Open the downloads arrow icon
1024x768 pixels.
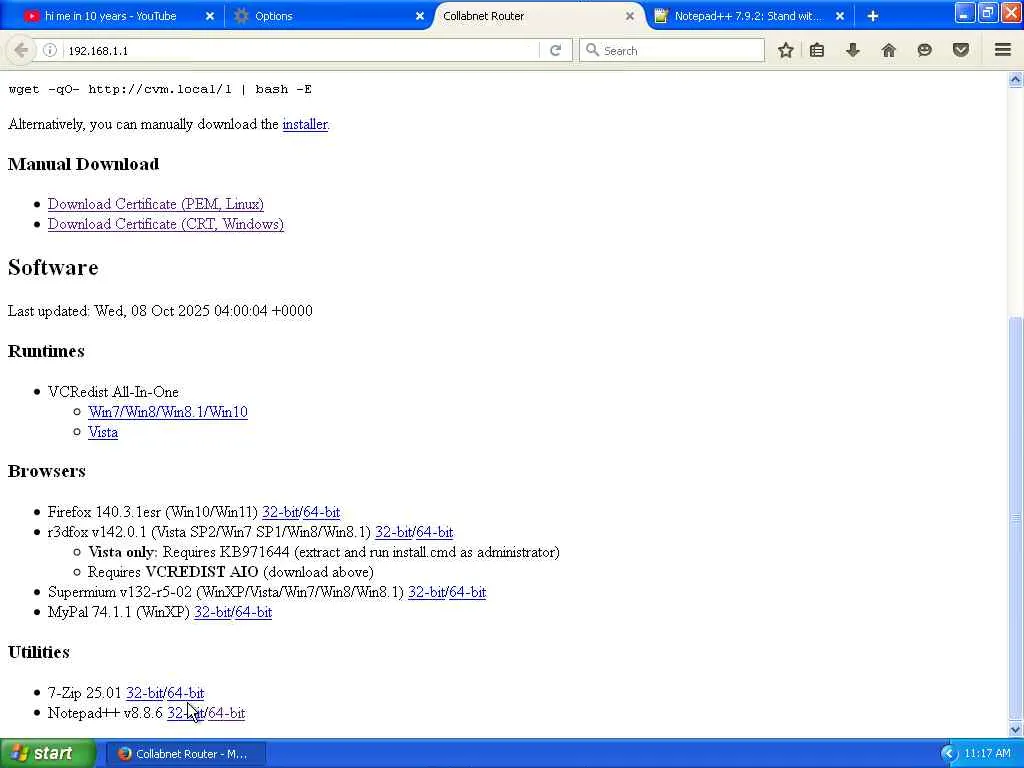pyautogui.click(x=852, y=50)
